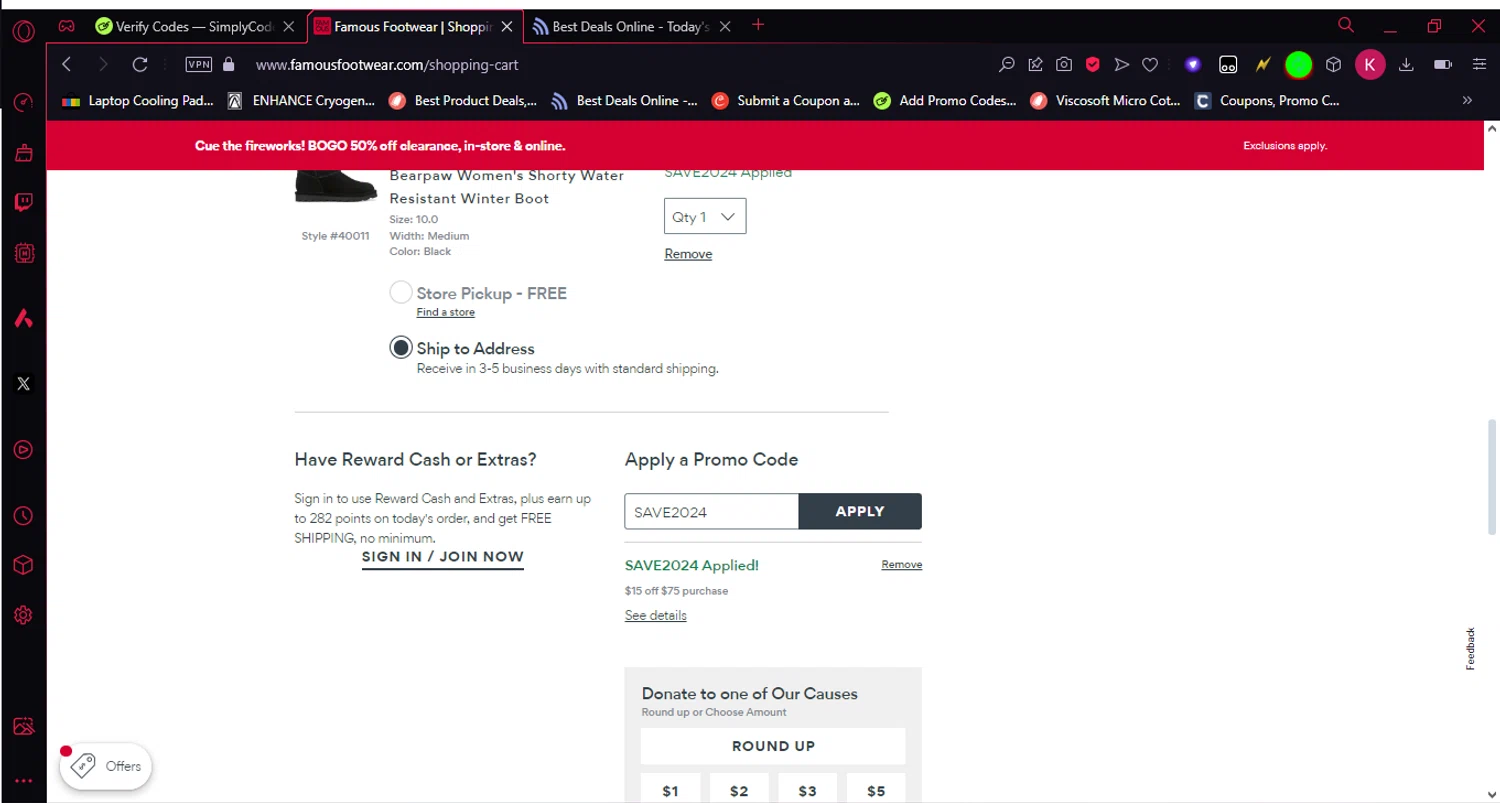
Task: Open history clock icon in sidebar
Action: [23, 516]
